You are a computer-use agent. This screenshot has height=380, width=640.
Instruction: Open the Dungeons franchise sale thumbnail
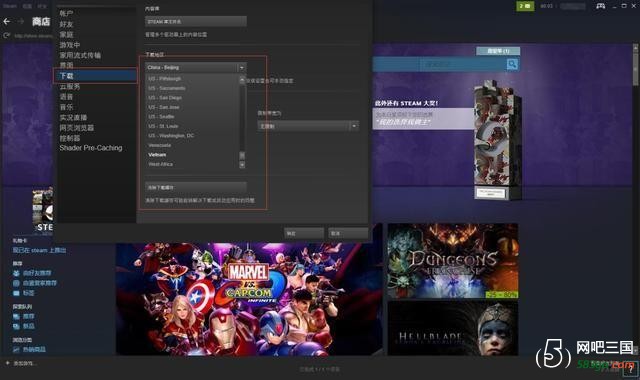coord(453,261)
